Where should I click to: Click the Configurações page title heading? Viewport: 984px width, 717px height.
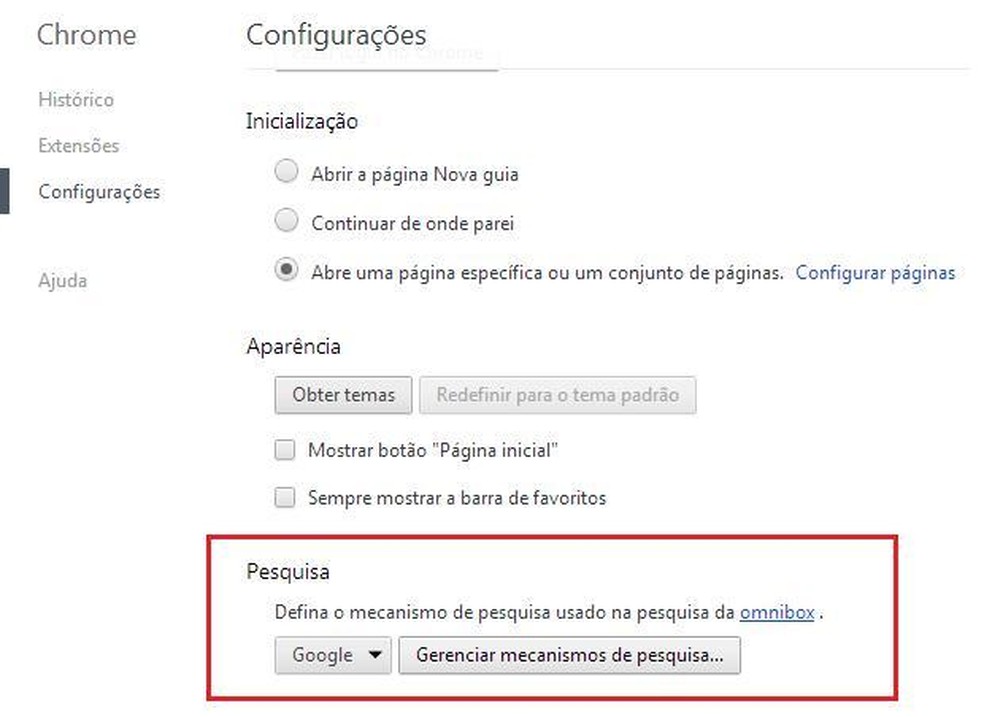pos(336,36)
